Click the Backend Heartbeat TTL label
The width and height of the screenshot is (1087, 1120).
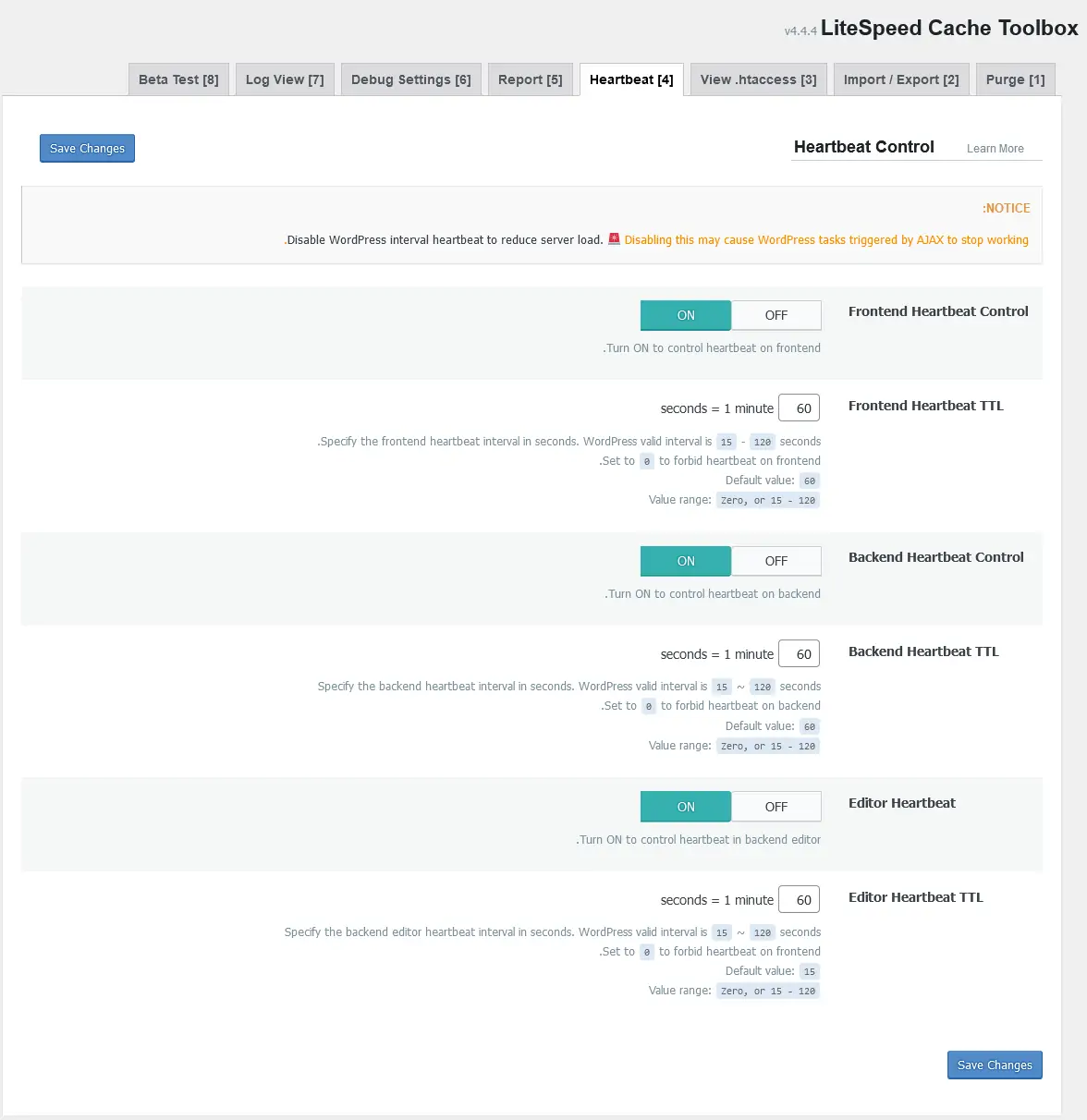(x=923, y=651)
